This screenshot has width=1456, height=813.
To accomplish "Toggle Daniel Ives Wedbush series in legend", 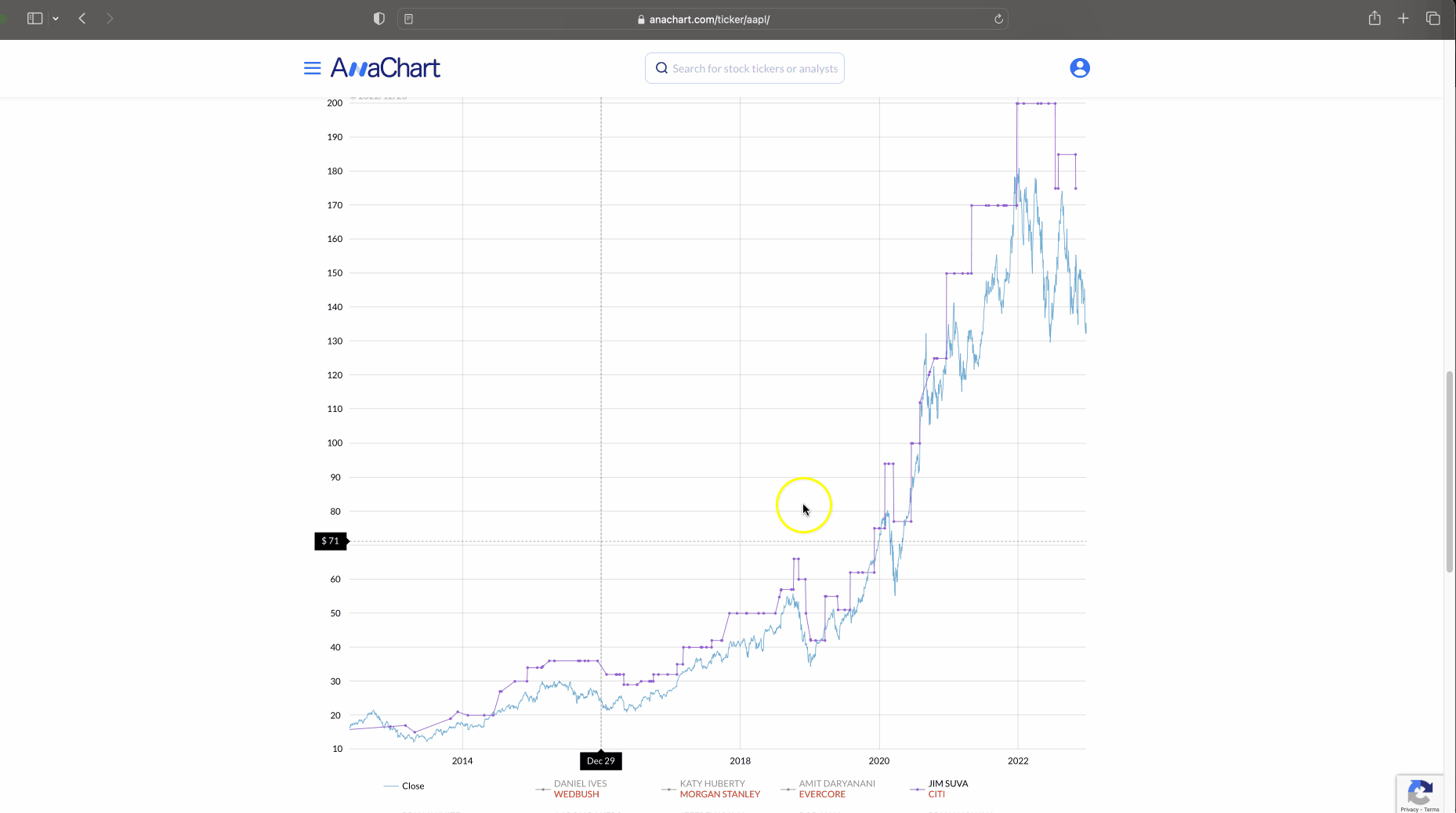I will pos(579,789).
